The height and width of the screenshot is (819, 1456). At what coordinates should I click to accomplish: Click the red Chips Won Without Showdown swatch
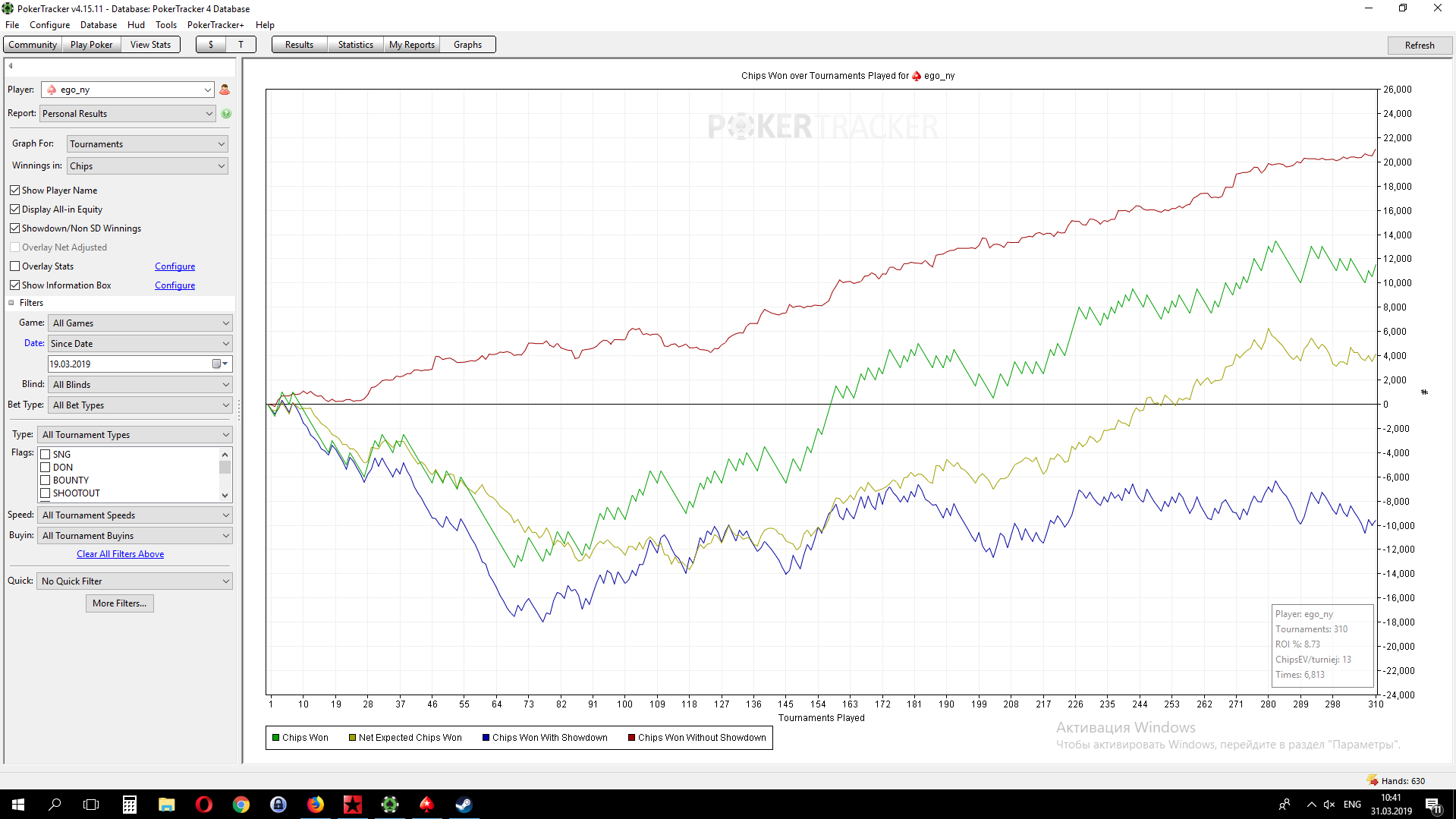(x=632, y=738)
